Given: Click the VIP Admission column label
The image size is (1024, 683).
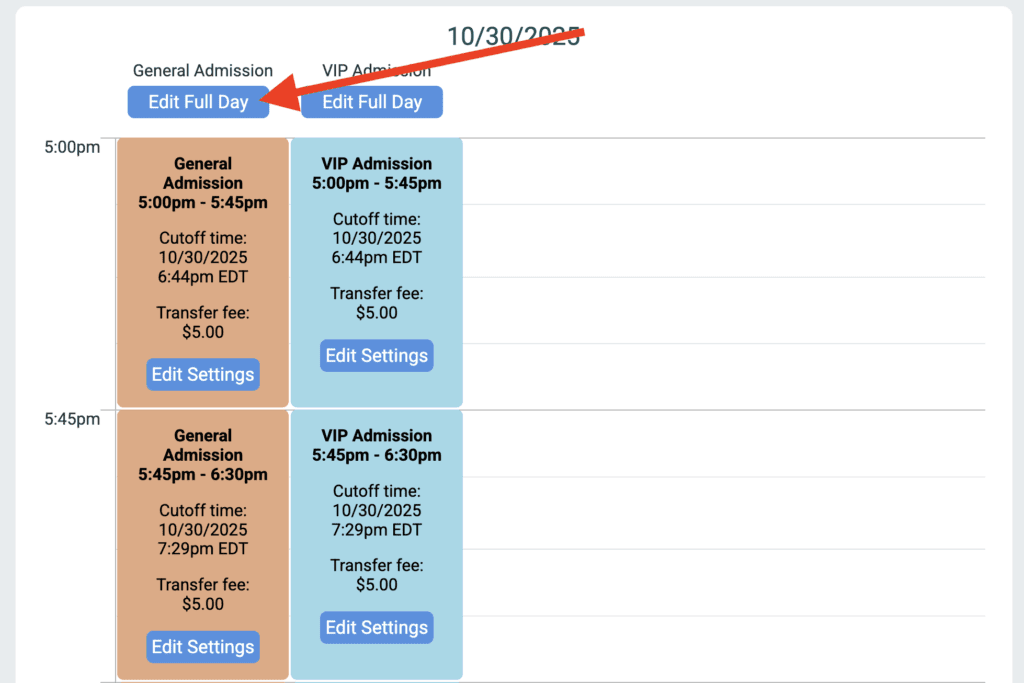Looking at the screenshot, I should (377, 71).
